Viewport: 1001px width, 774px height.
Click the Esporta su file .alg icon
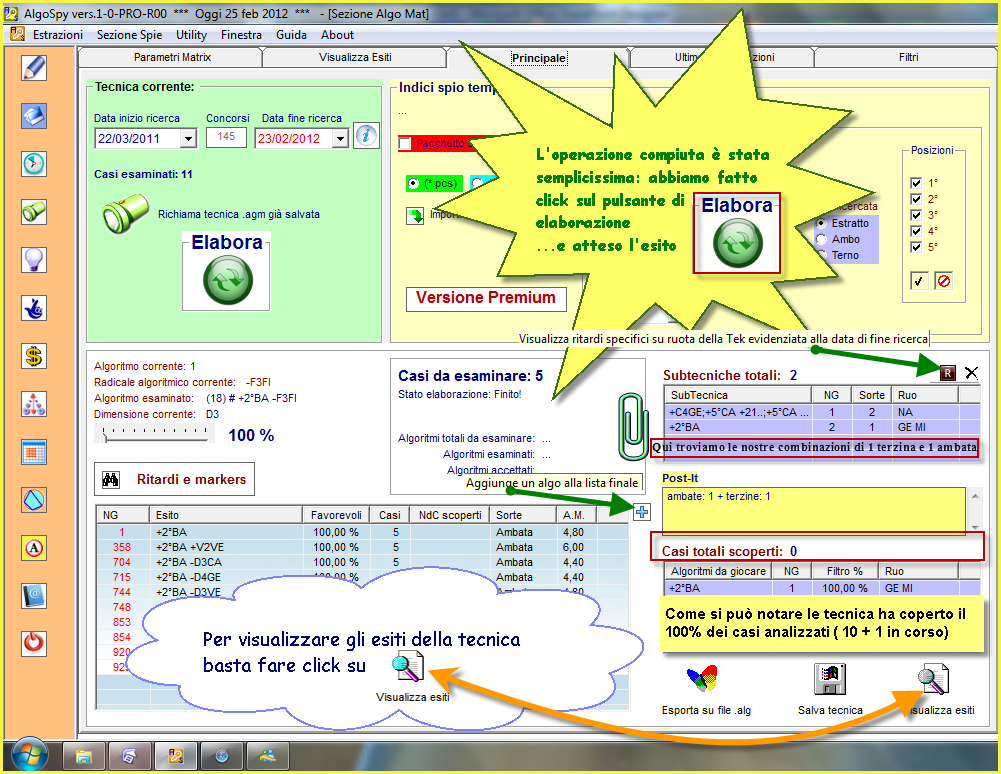click(x=702, y=679)
